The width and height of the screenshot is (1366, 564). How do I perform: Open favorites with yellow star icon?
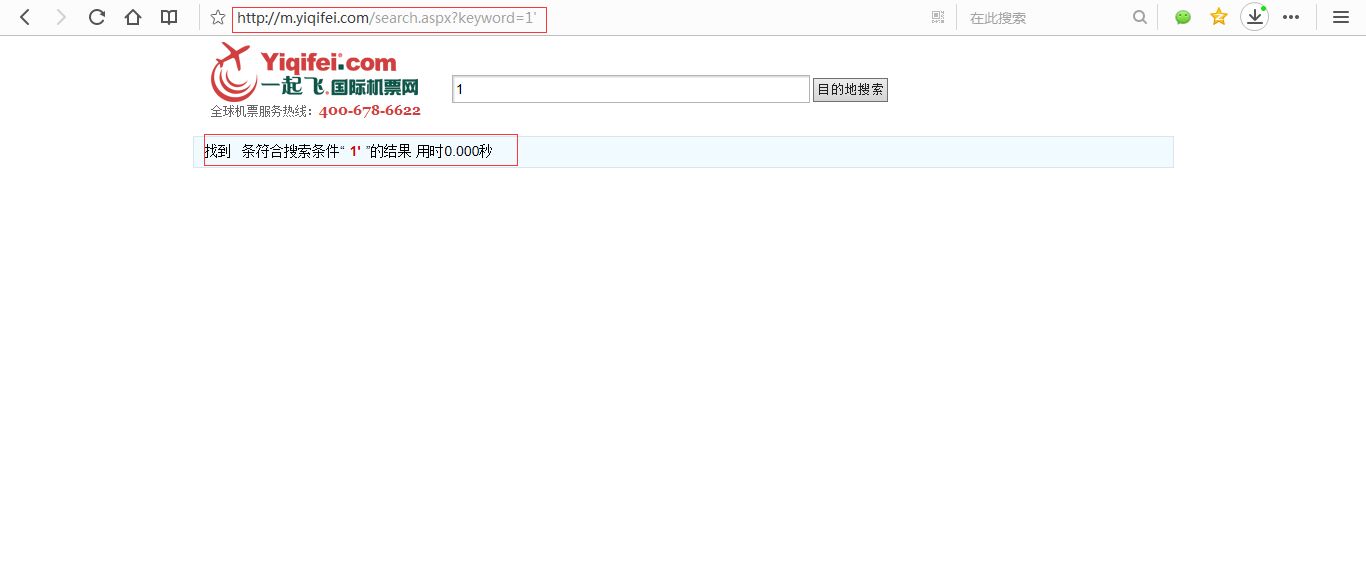1219,17
